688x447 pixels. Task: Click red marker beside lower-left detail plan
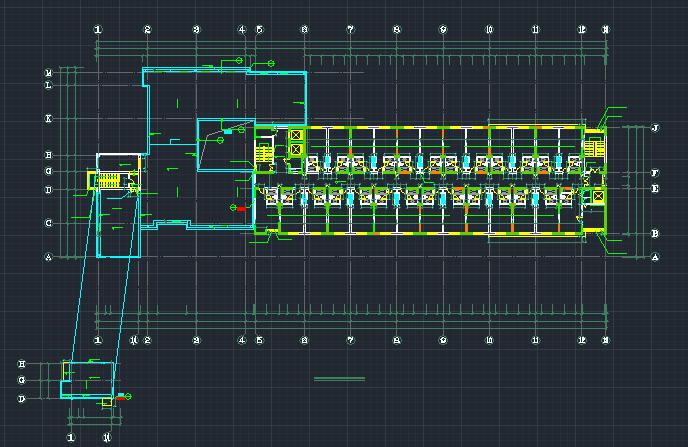(121, 397)
